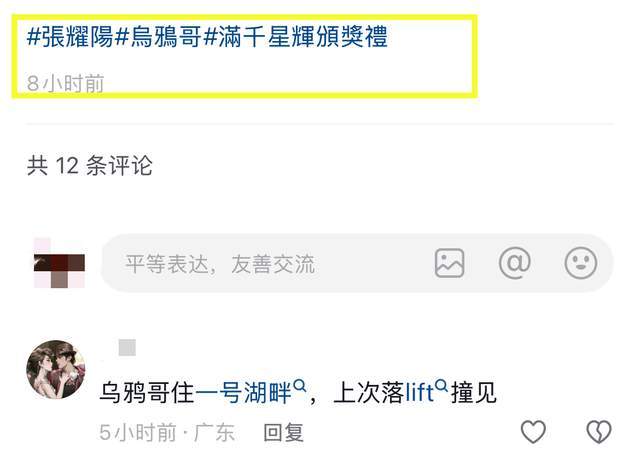Like the comment with heart icon
This screenshot has height=455, width=640.
tap(533, 432)
